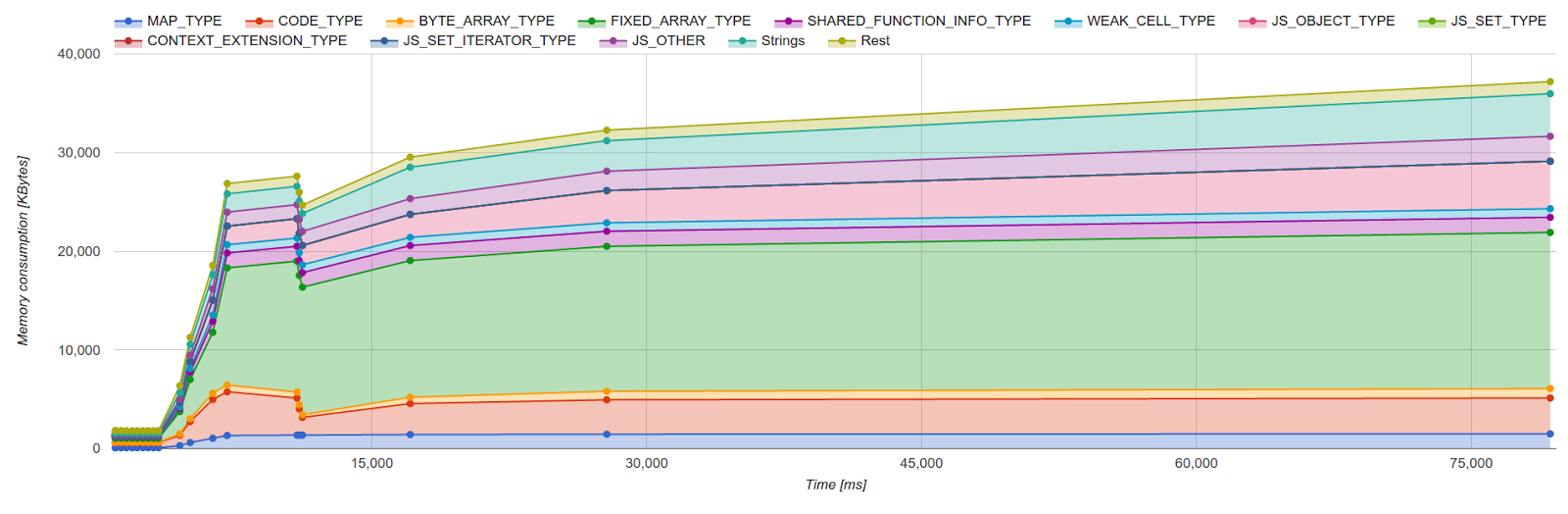Click the topmost Rest data point at far right
Image resolution: width=1568 pixels, height=514 pixels.
pos(1549,82)
